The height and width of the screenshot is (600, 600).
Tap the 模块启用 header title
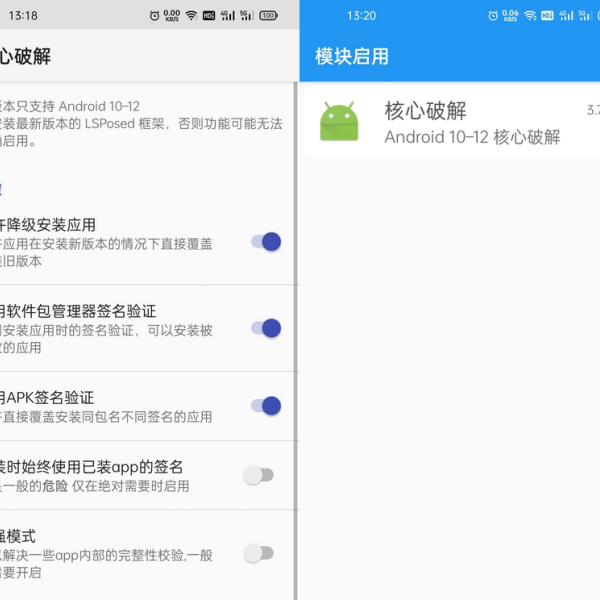point(352,56)
